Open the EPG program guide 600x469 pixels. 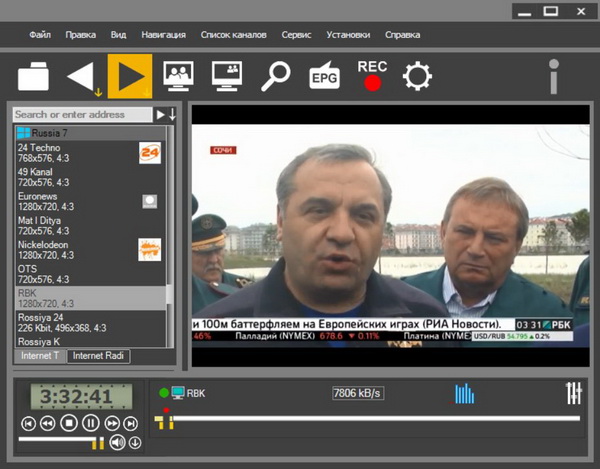tap(324, 77)
